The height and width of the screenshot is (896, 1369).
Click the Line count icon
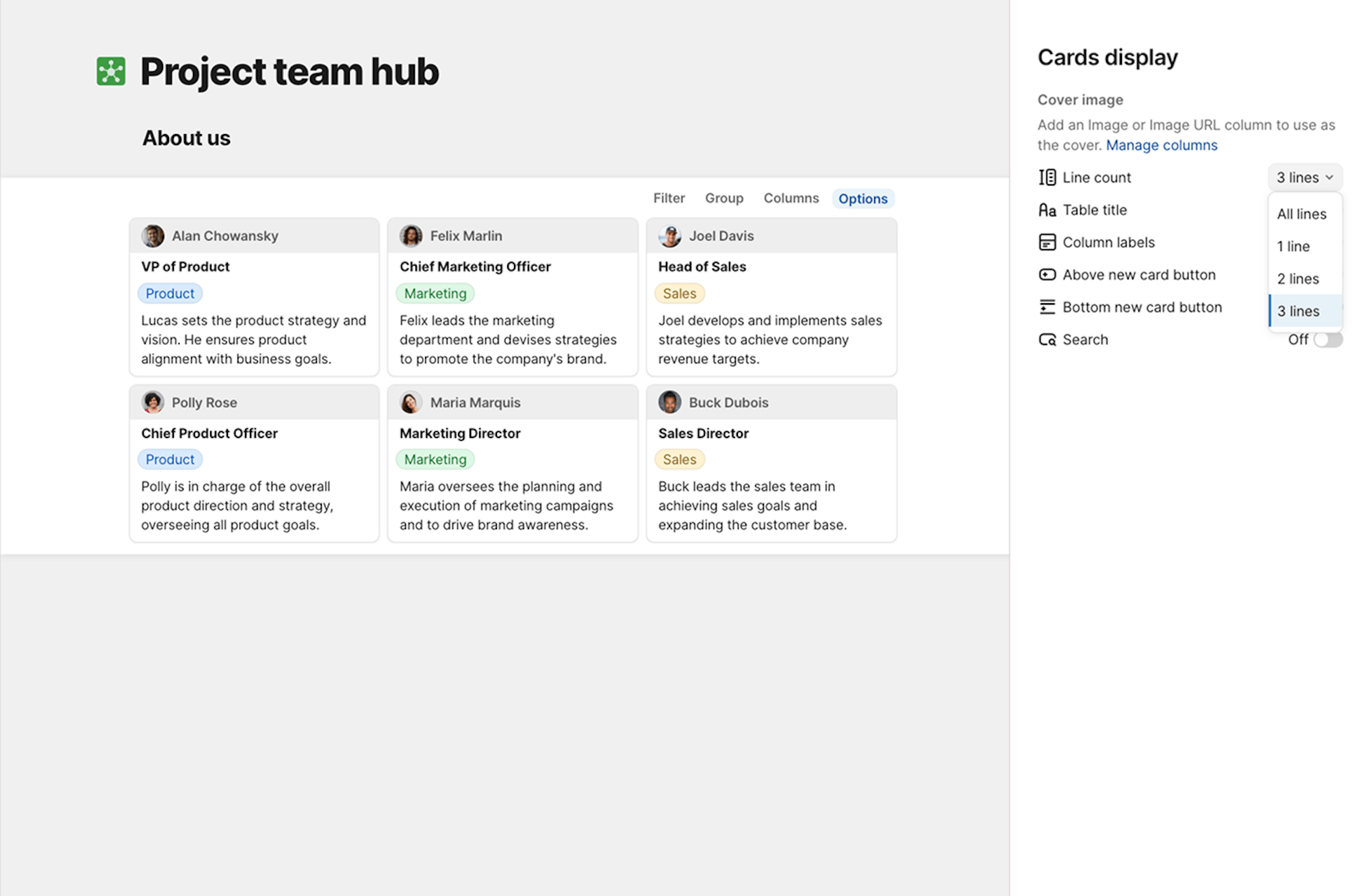(1047, 177)
